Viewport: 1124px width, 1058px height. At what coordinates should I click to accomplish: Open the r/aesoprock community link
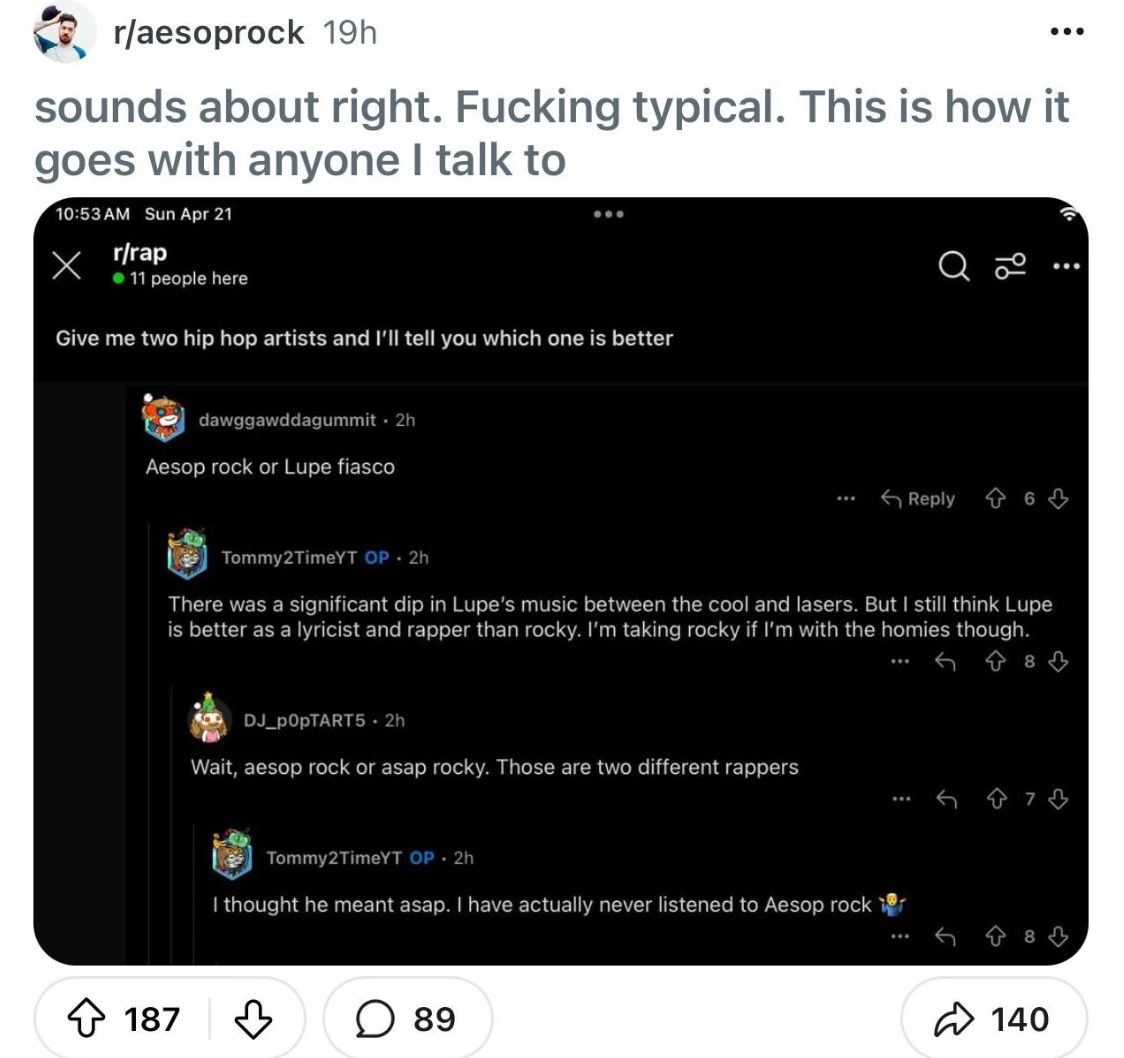click(x=210, y=32)
